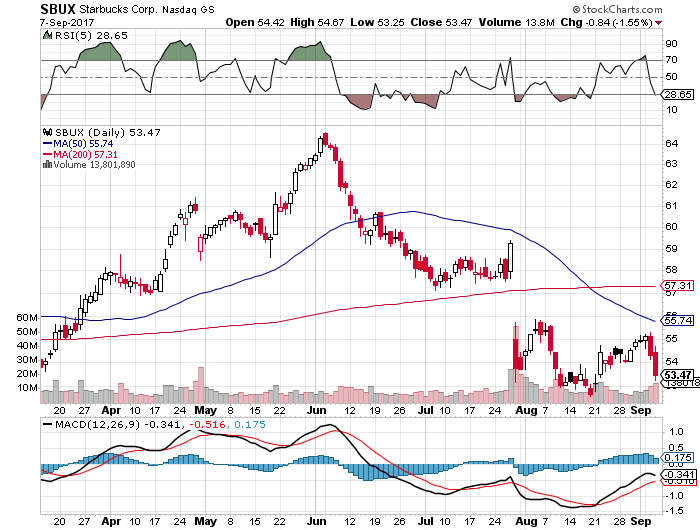
Task: Click the 7-Sep-2017 date label
Action: click(x=67, y=22)
